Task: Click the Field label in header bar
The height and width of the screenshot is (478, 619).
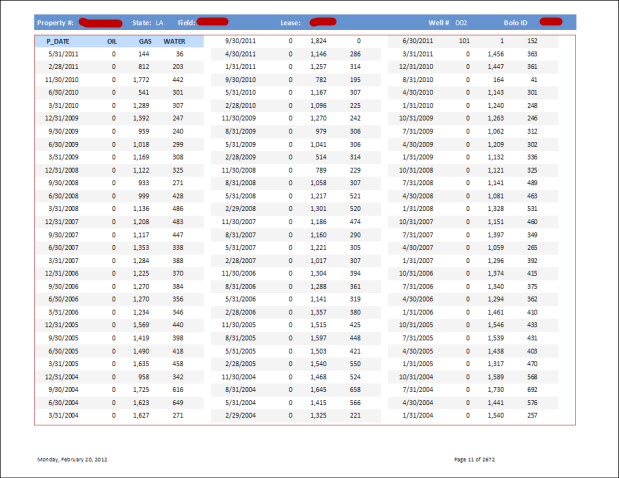Action: pos(186,23)
